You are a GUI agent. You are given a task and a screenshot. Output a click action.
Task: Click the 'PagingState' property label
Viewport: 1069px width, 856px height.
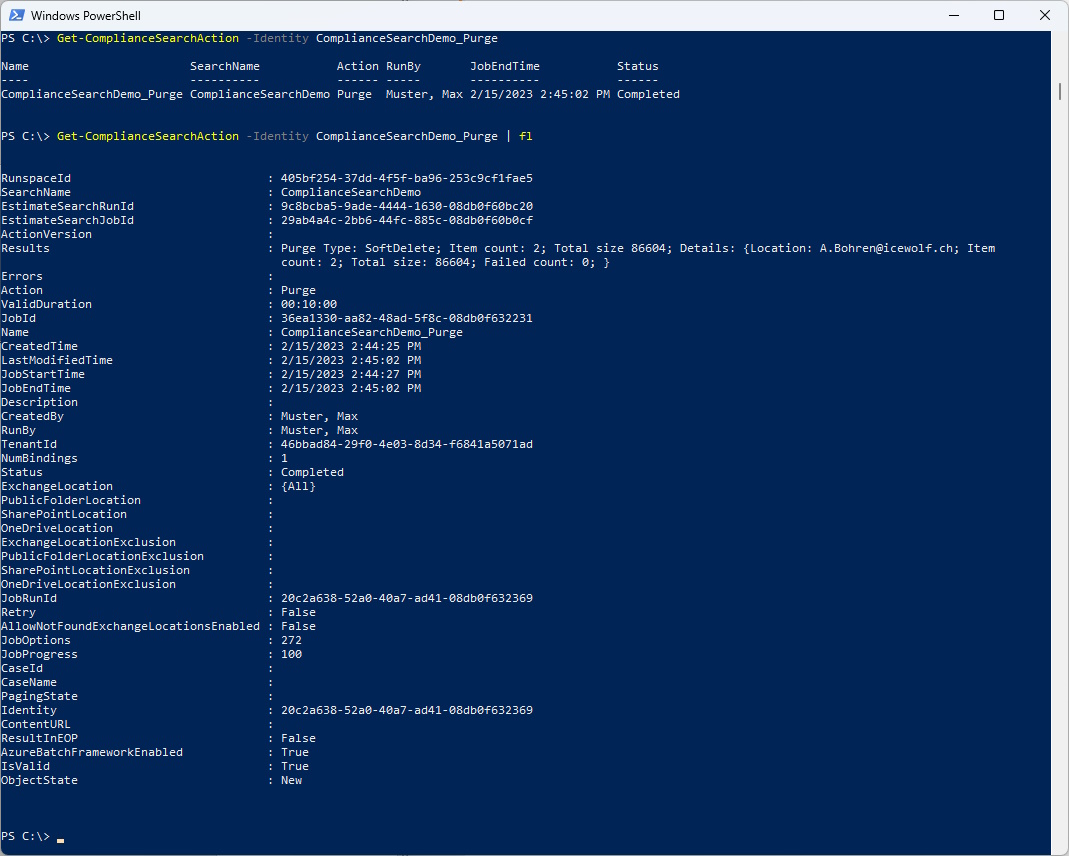40,697
